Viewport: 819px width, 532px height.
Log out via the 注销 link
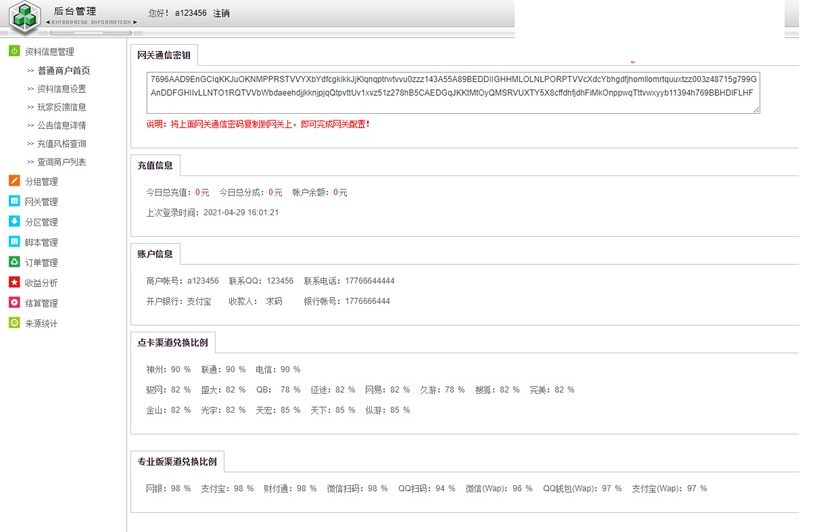click(x=221, y=14)
